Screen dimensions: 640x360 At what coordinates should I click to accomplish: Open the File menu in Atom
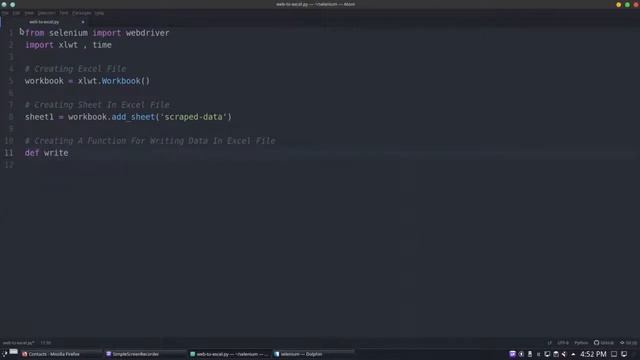point(5,13)
